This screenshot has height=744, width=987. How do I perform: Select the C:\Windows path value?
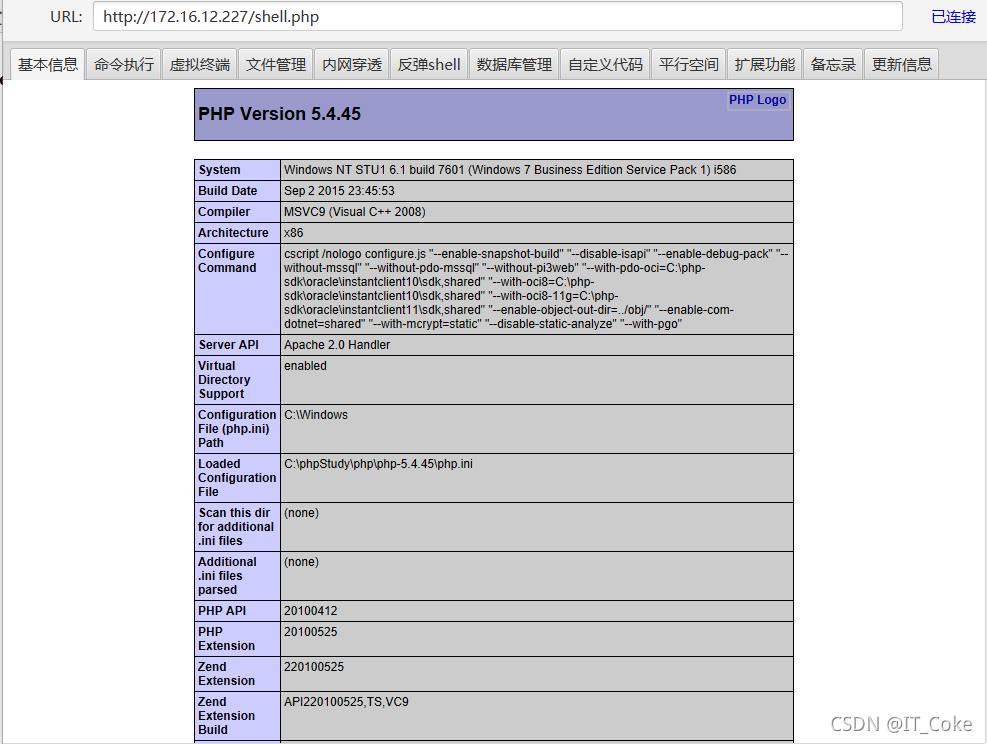click(x=316, y=415)
